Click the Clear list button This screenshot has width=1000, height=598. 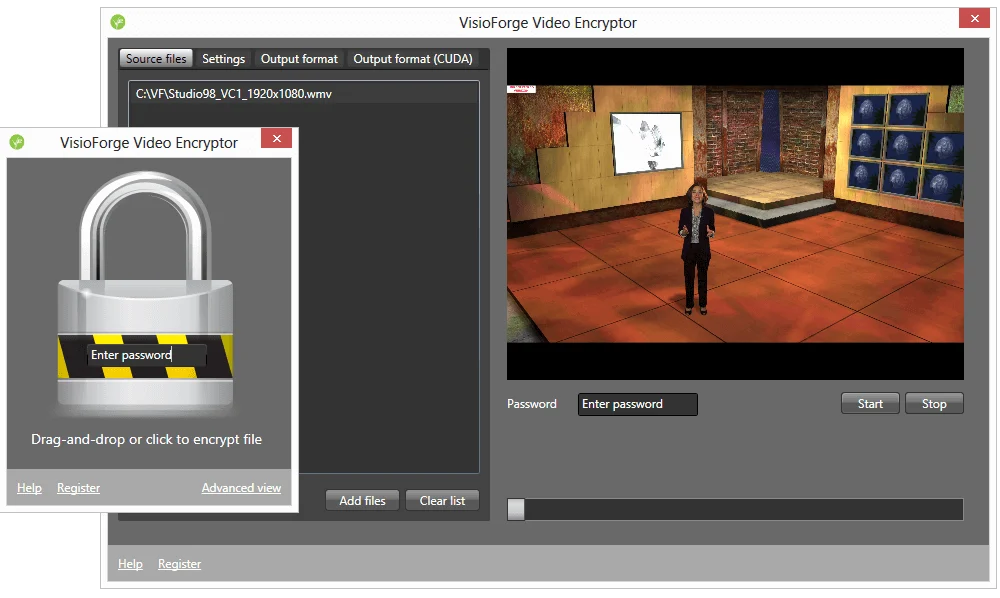[442, 500]
